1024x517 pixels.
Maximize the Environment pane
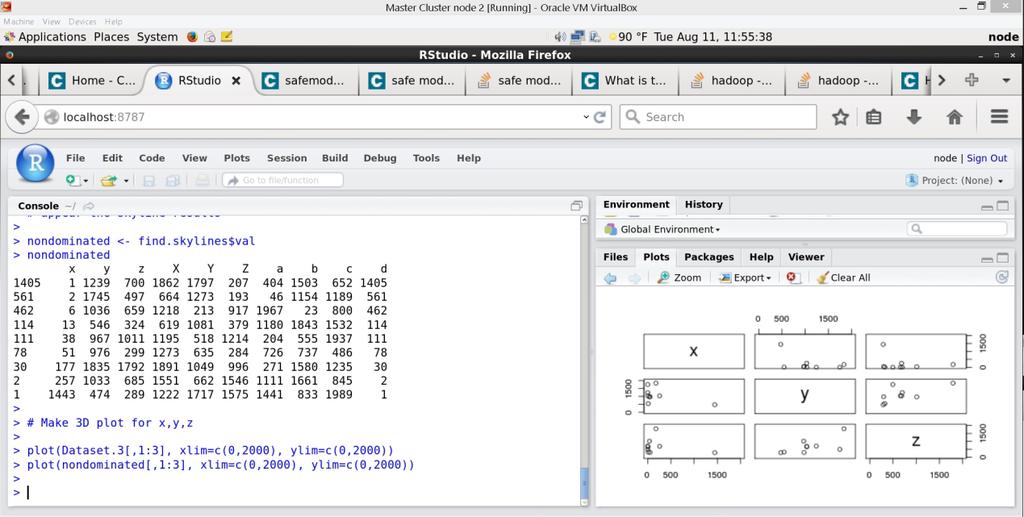(1002, 206)
